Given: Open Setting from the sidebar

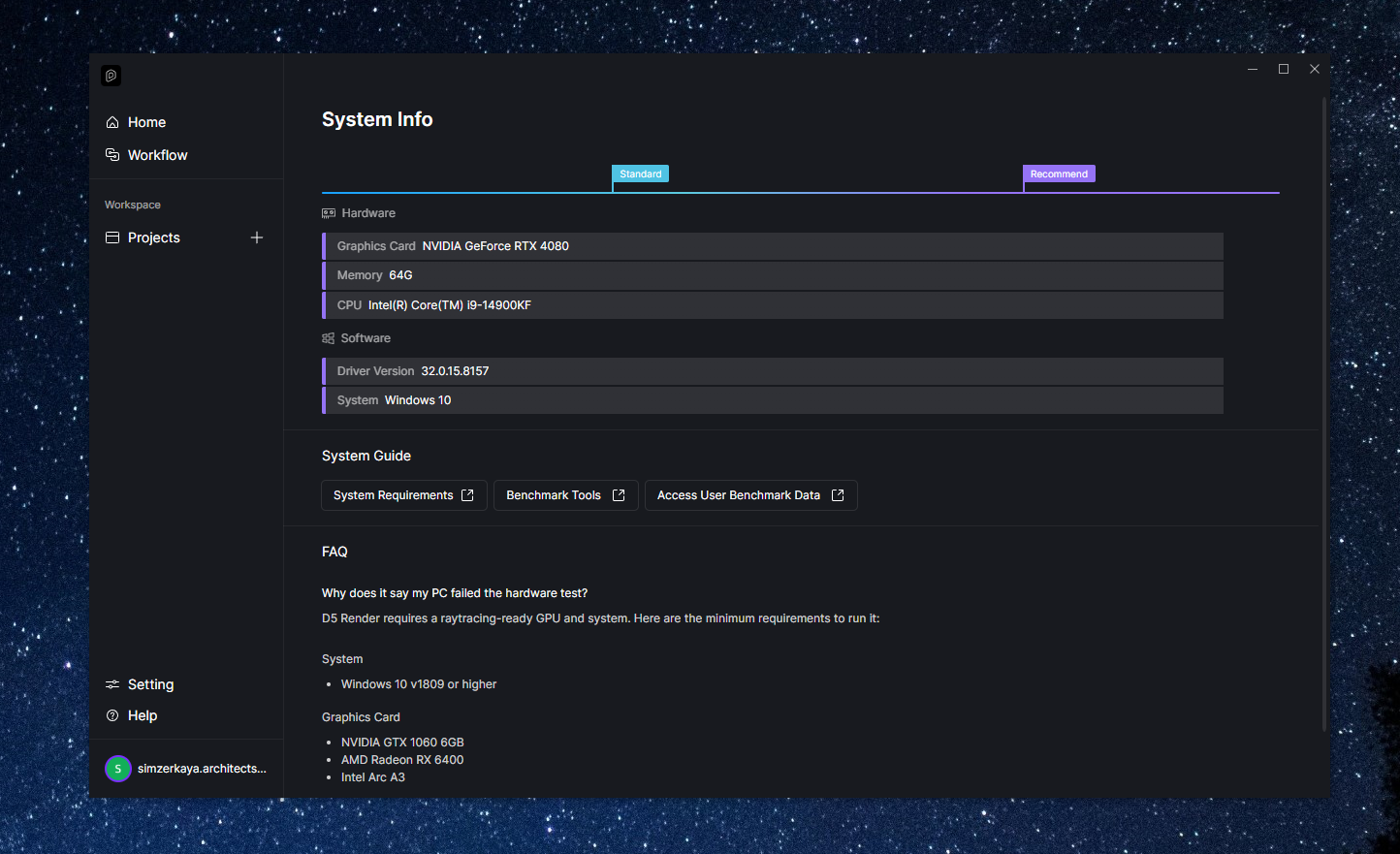Looking at the screenshot, I should click(x=150, y=684).
